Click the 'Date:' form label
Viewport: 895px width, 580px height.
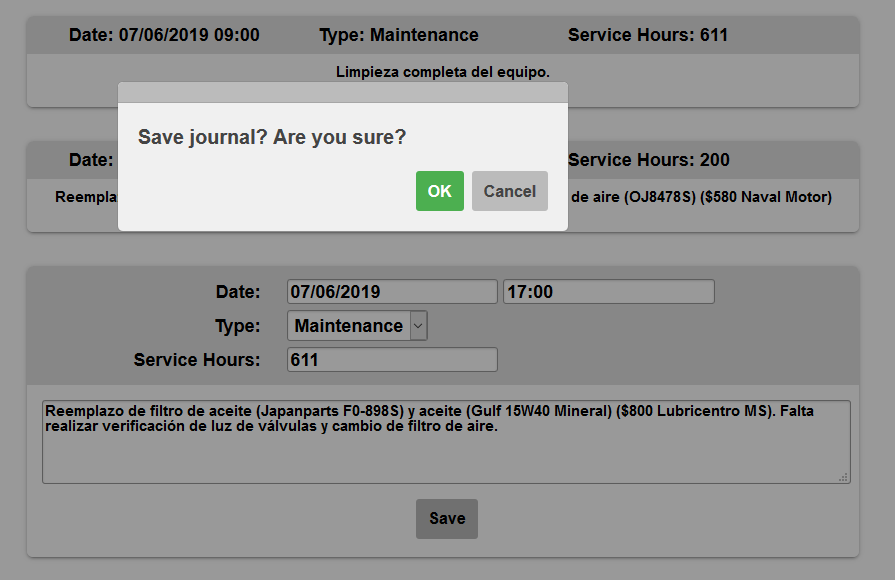pyautogui.click(x=238, y=292)
